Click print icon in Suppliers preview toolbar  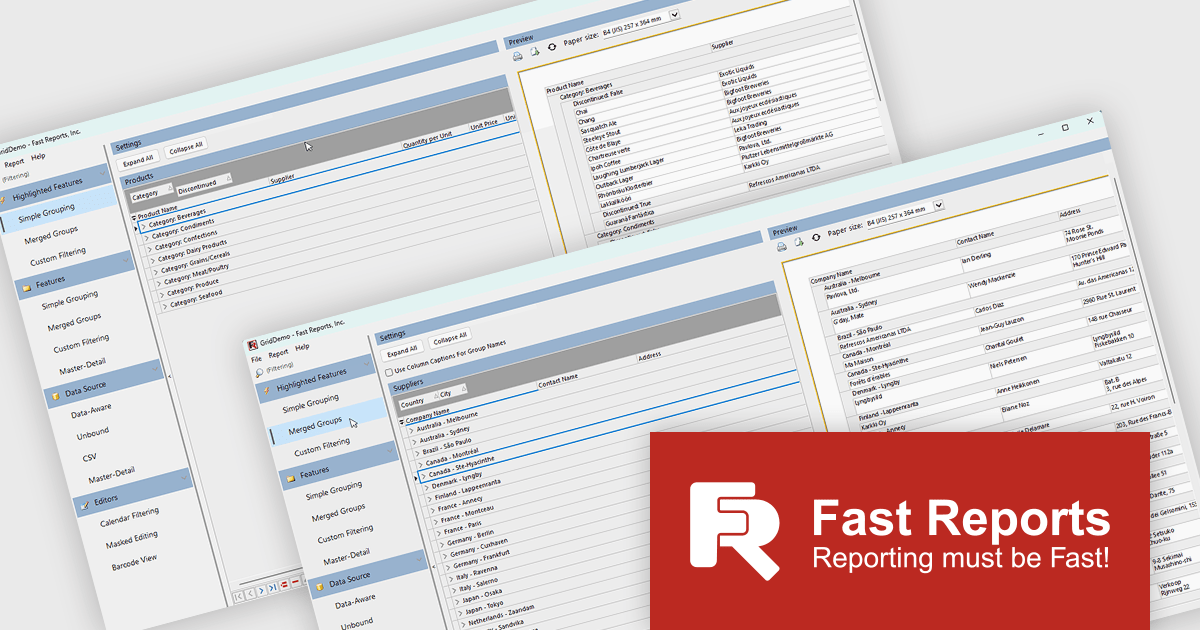point(782,246)
